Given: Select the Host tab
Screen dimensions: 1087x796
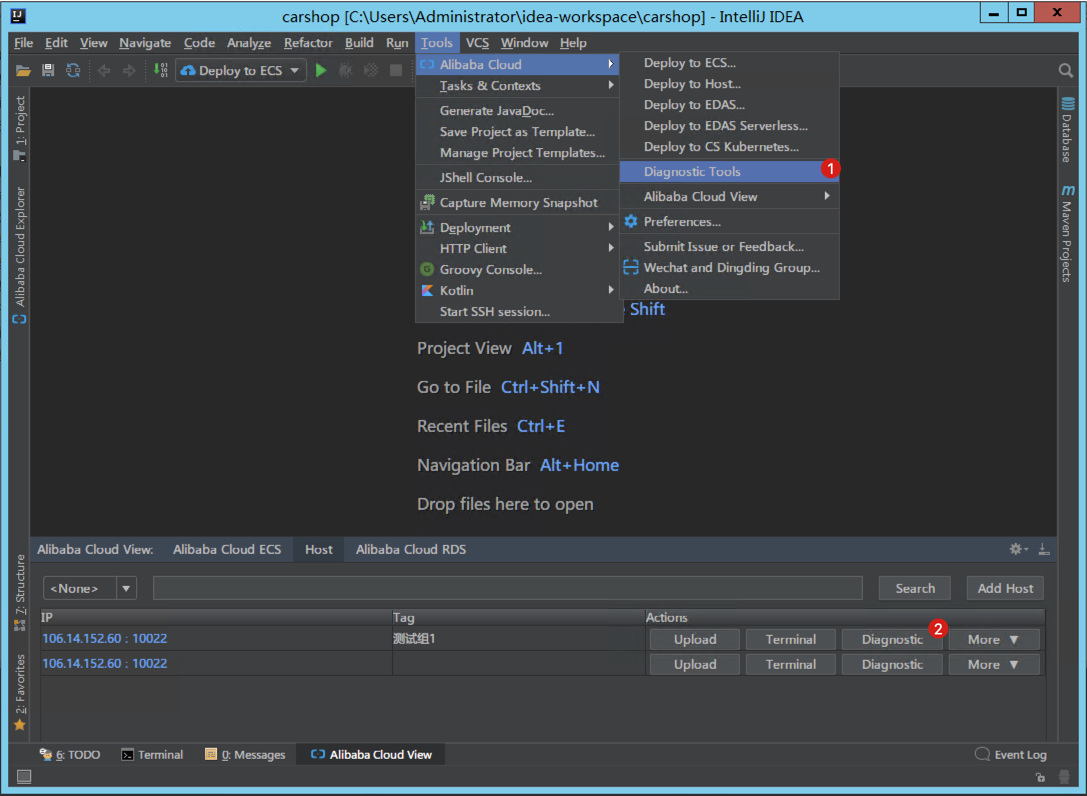Looking at the screenshot, I should (318, 549).
